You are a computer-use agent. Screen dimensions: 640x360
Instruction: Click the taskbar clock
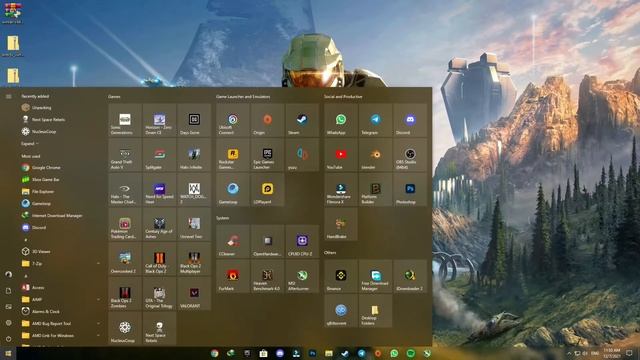tap(612, 353)
